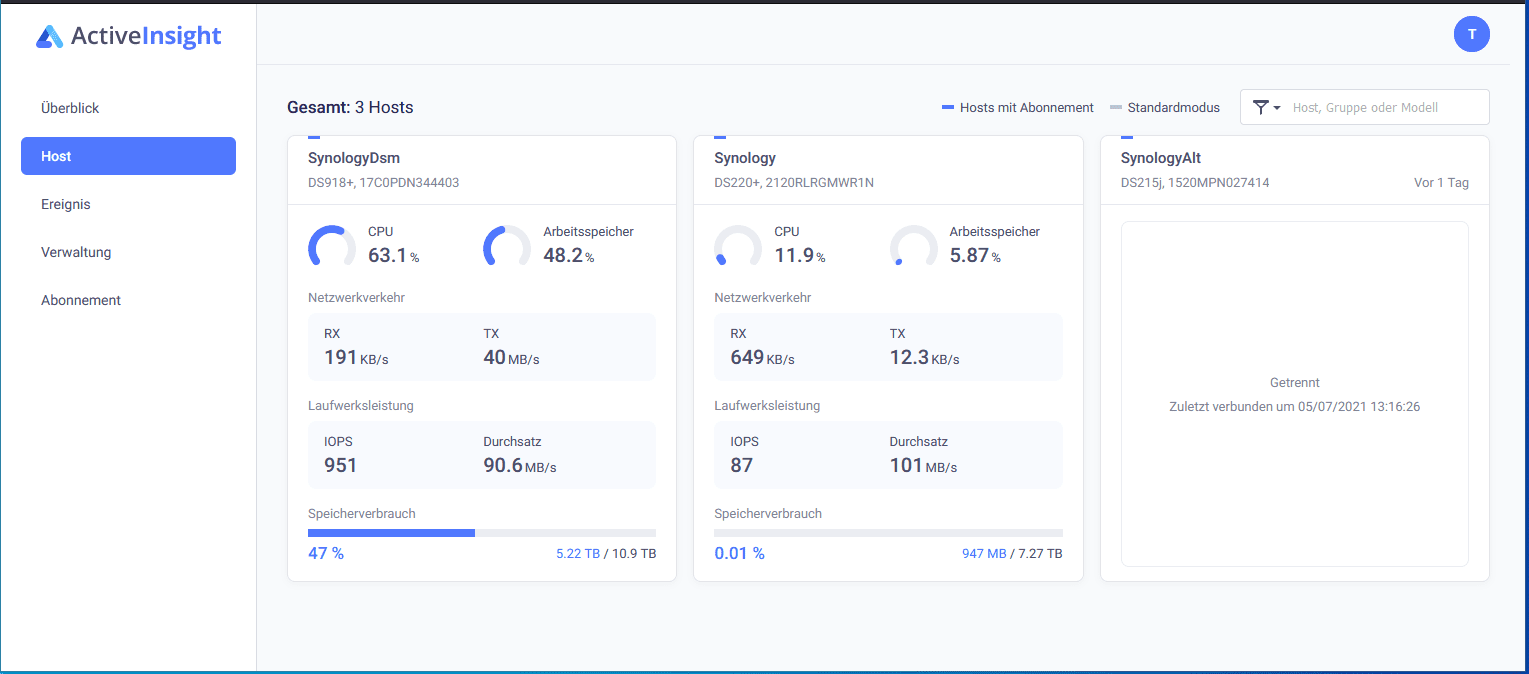Click the Durchsatz 101 MB/s value
The image size is (1529, 674).
pos(923,465)
